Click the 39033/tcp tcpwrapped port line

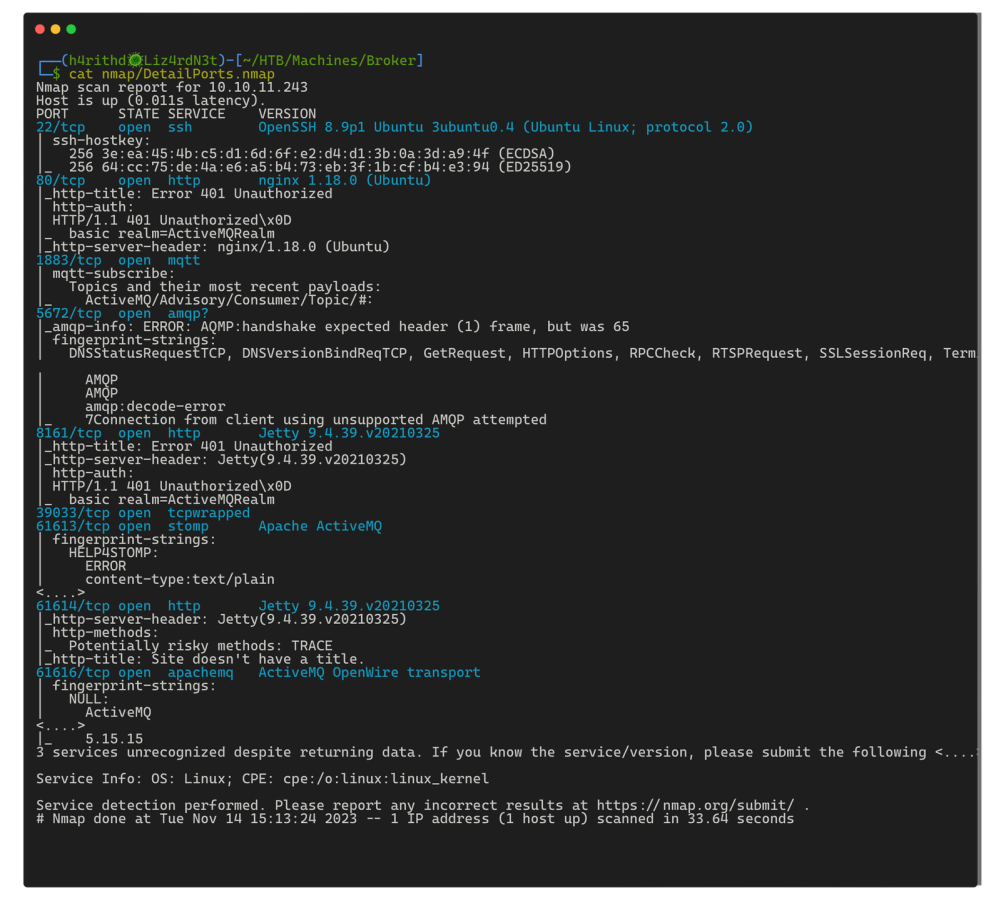click(143, 513)
